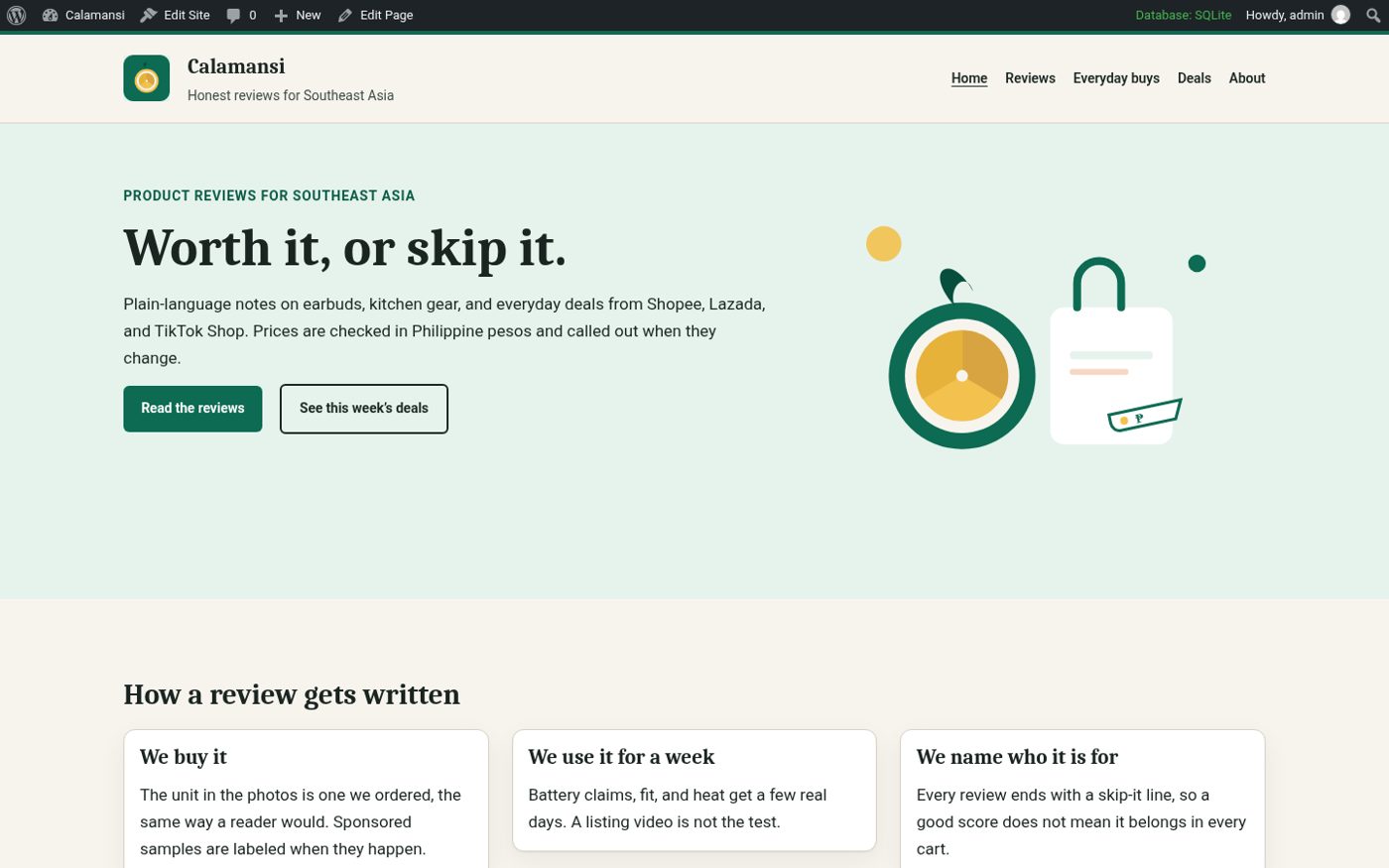Click the comment count 0 in admin bar
1389x868 pixels.
pos(253,15)
